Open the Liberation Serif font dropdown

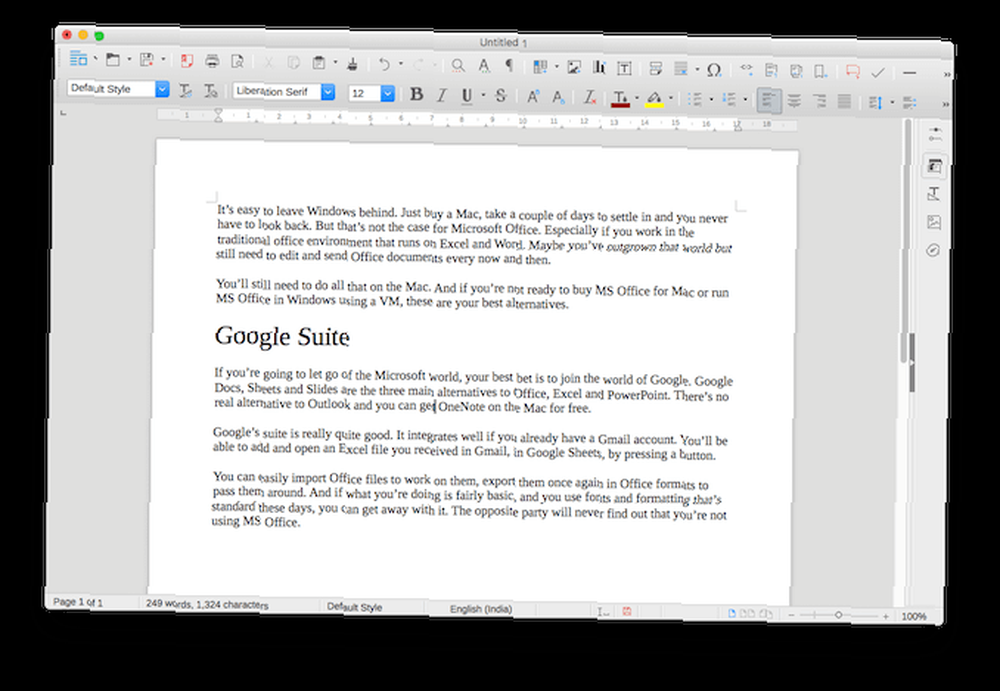point(328,93)
